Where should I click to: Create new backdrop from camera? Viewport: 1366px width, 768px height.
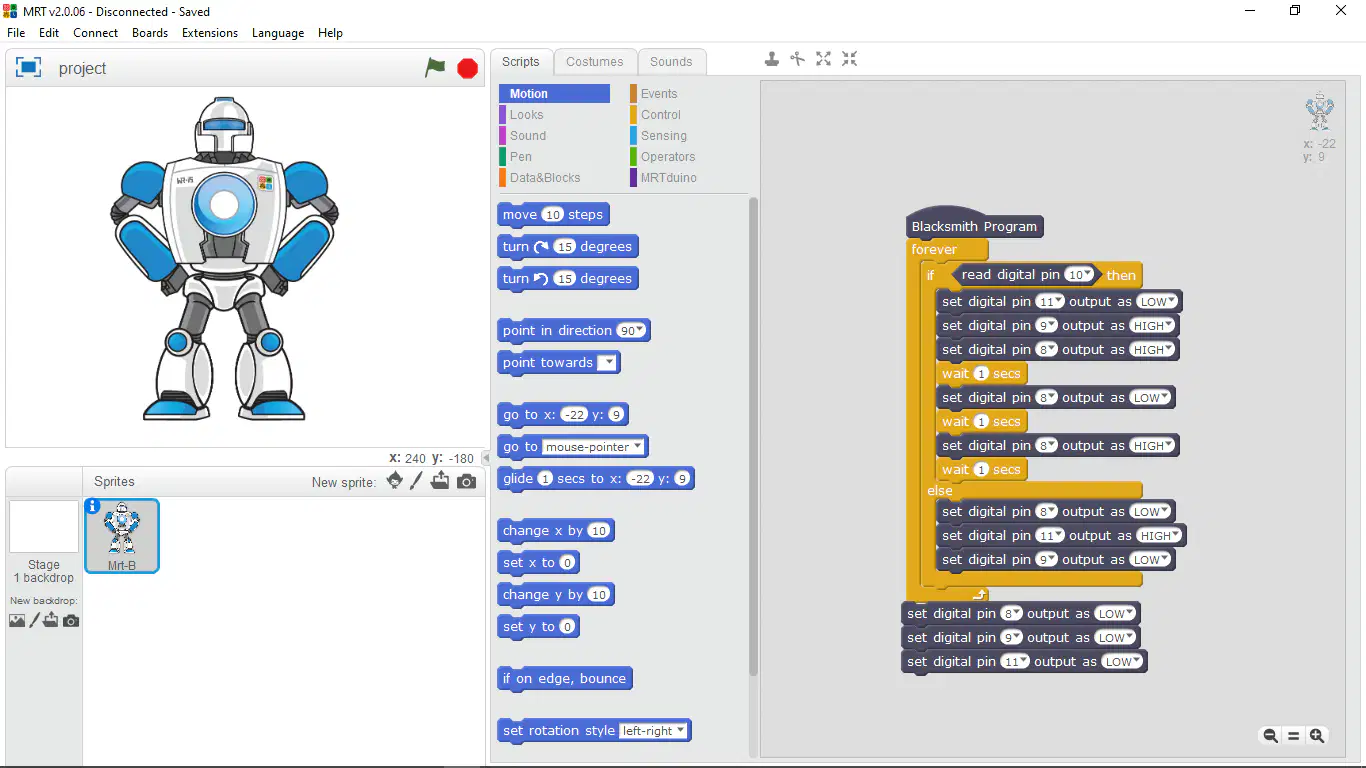tap(71, 621)
